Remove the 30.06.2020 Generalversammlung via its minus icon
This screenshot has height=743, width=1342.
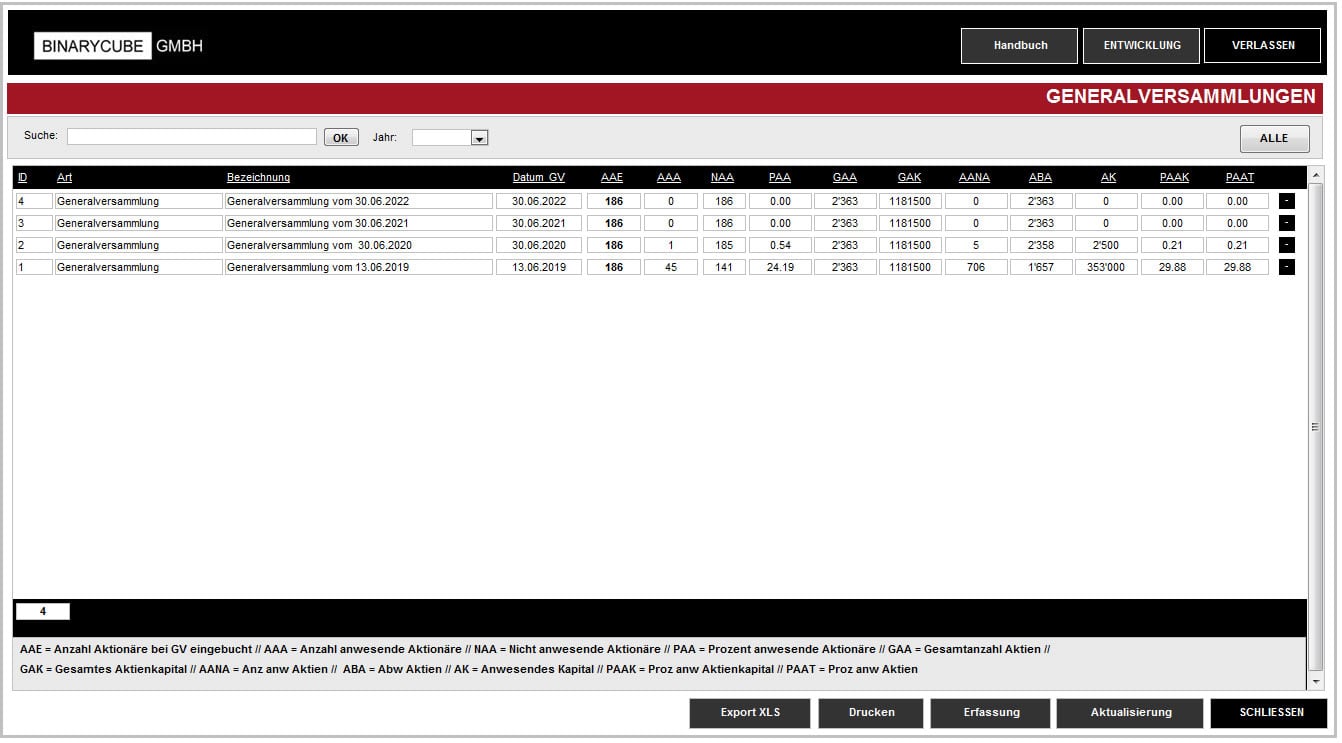click(x=1287, y=245)
